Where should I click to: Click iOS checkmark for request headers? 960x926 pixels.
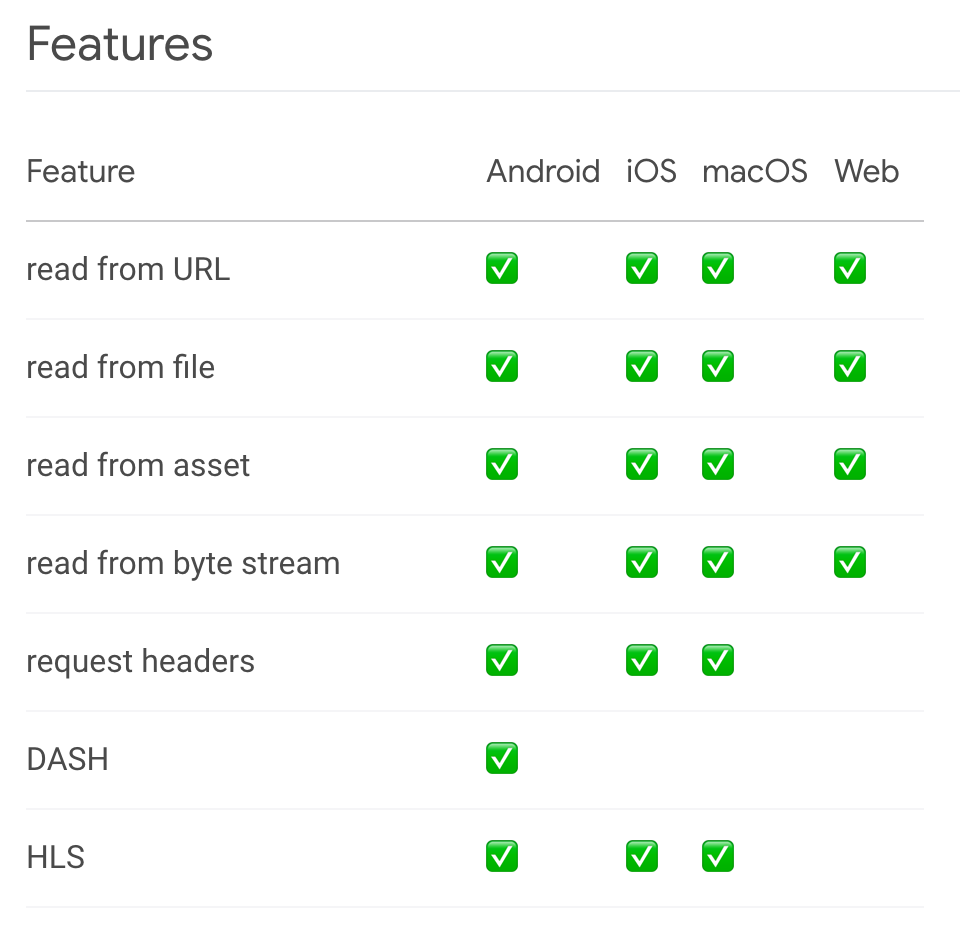pos(642,661)
